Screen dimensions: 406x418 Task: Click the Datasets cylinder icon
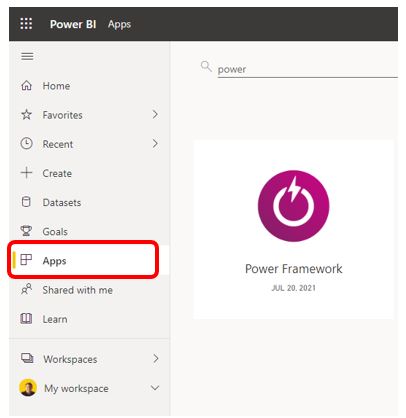(26, 202)
